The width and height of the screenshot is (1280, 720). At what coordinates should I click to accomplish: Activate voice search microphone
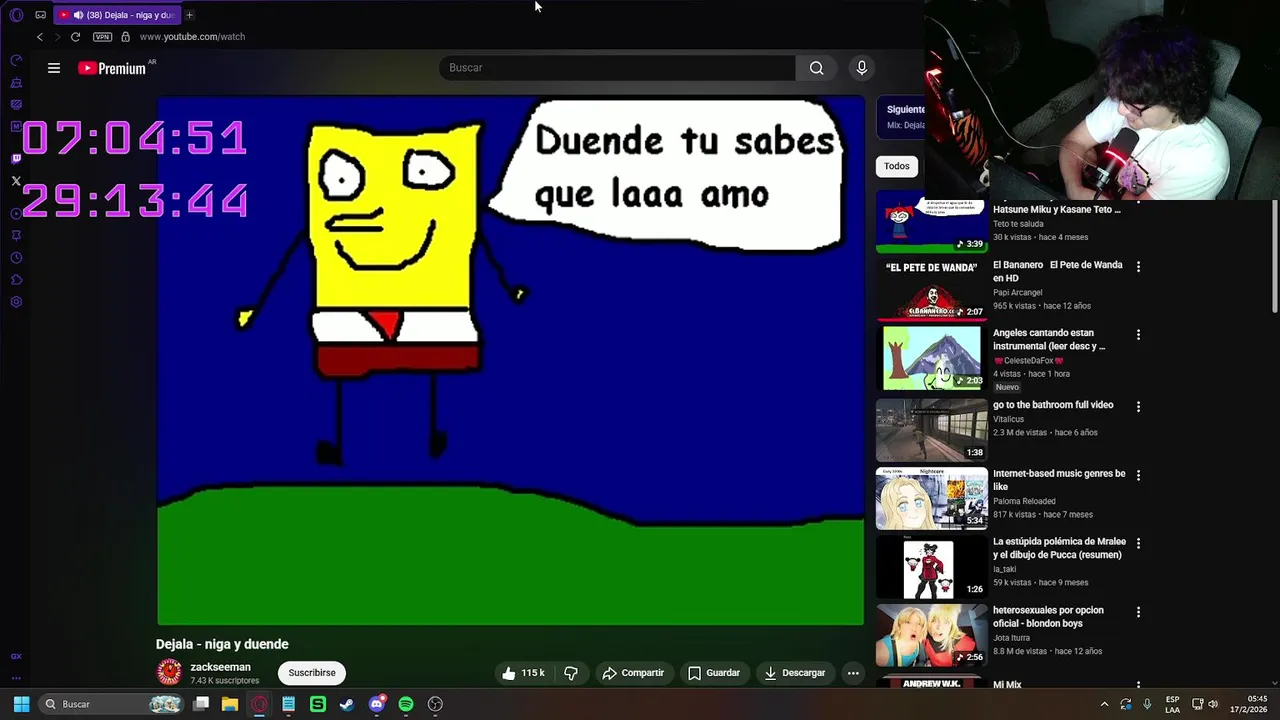pos(862,68)
